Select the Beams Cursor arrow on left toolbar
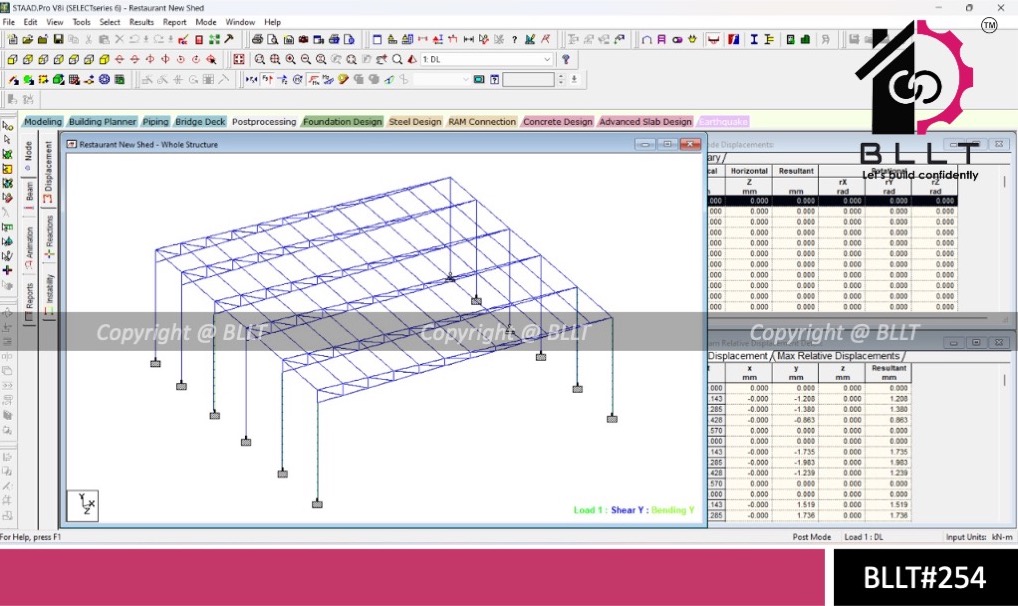1018x606 pixels. tap(7, 140)
